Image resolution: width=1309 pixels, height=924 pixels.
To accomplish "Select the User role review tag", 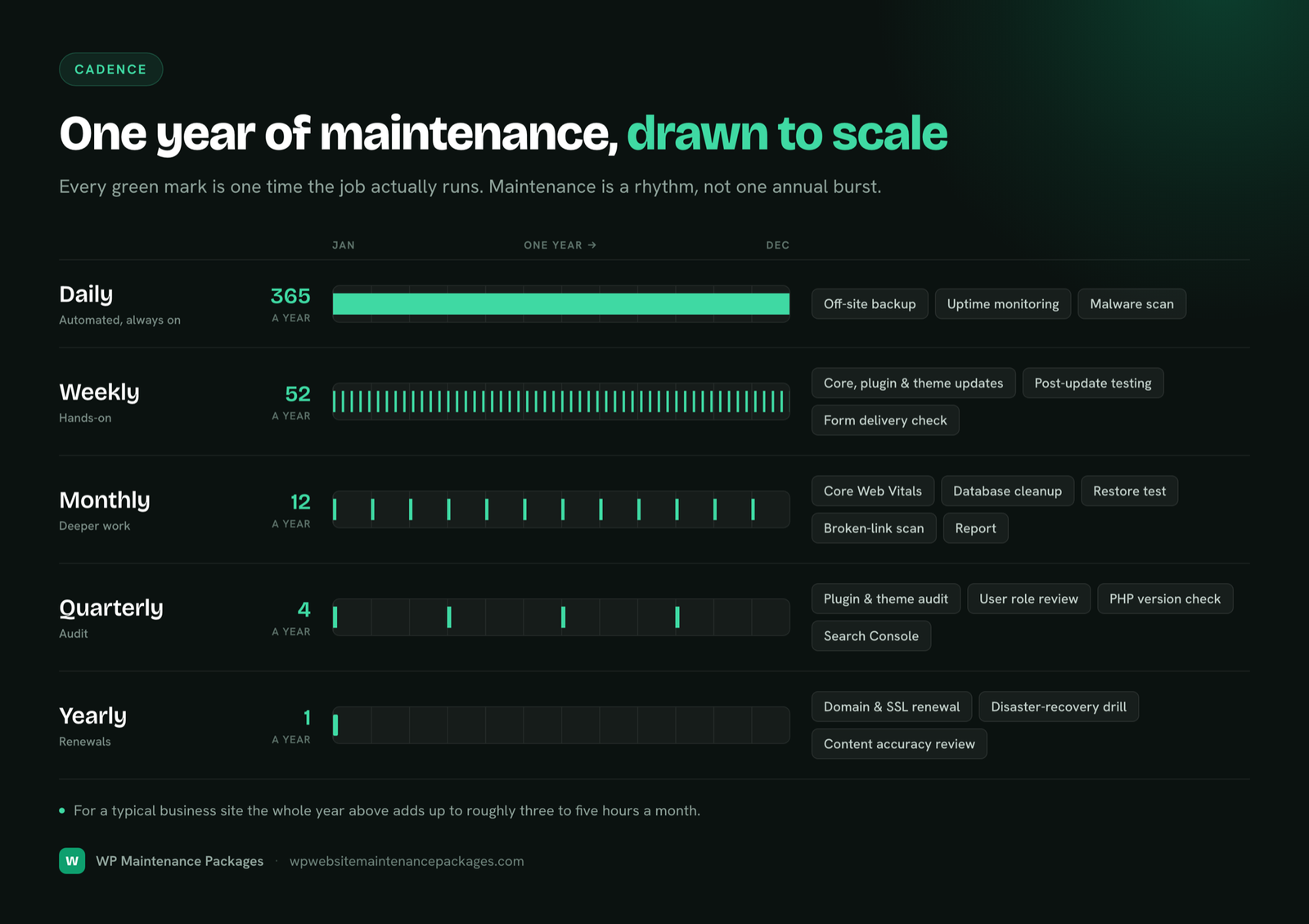I will [x=1028, y=599].
